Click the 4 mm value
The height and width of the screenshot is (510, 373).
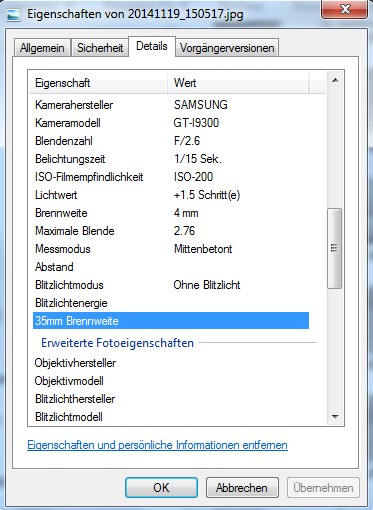pos(186,213)
